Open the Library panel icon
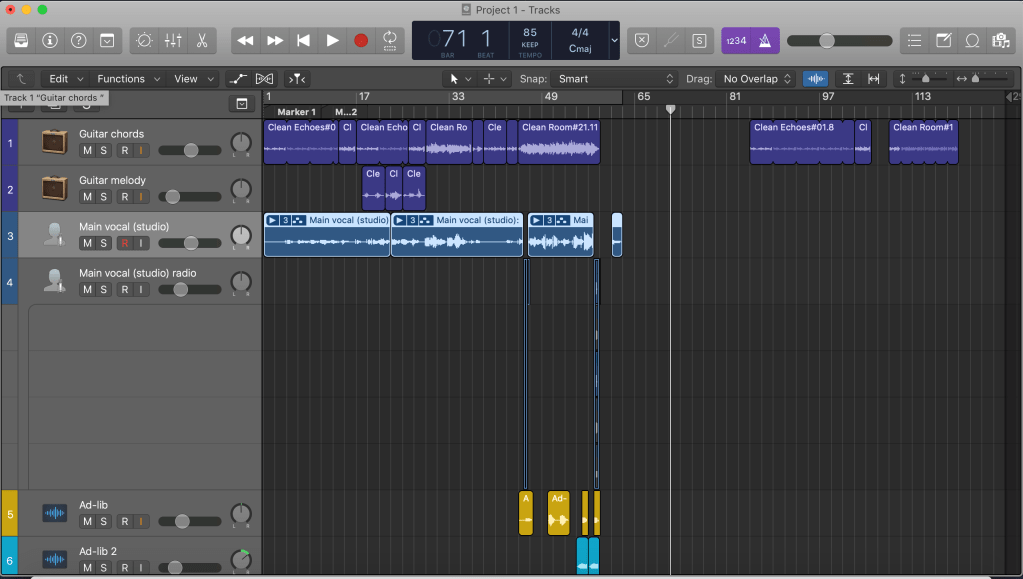Viewport: 1023px width, 579px height. click(x=21, y=40)
